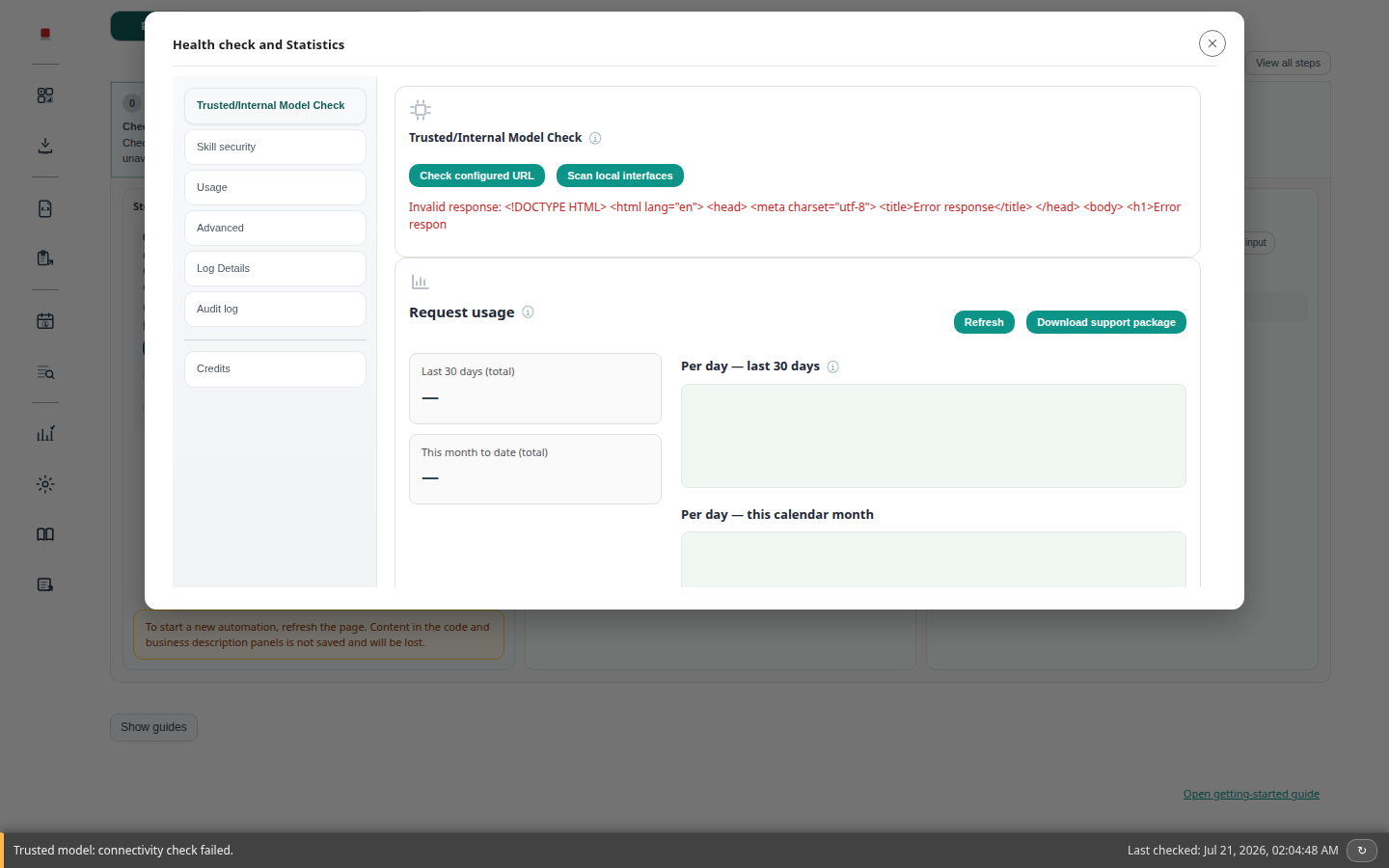1389x868 pixels.
Task: Click the status bar refresh check icon
Action: pyautogui.click(x=1362, y=850)
